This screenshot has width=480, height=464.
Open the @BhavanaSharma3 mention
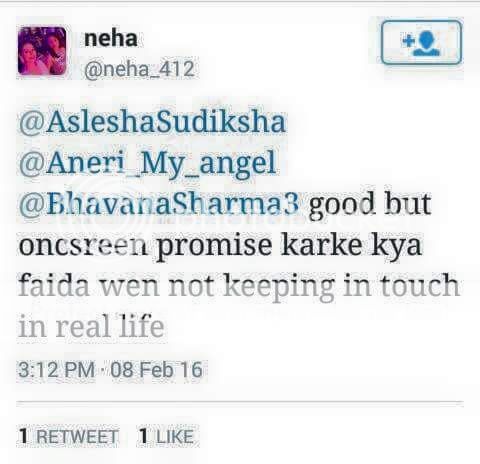tap(159, 204)
